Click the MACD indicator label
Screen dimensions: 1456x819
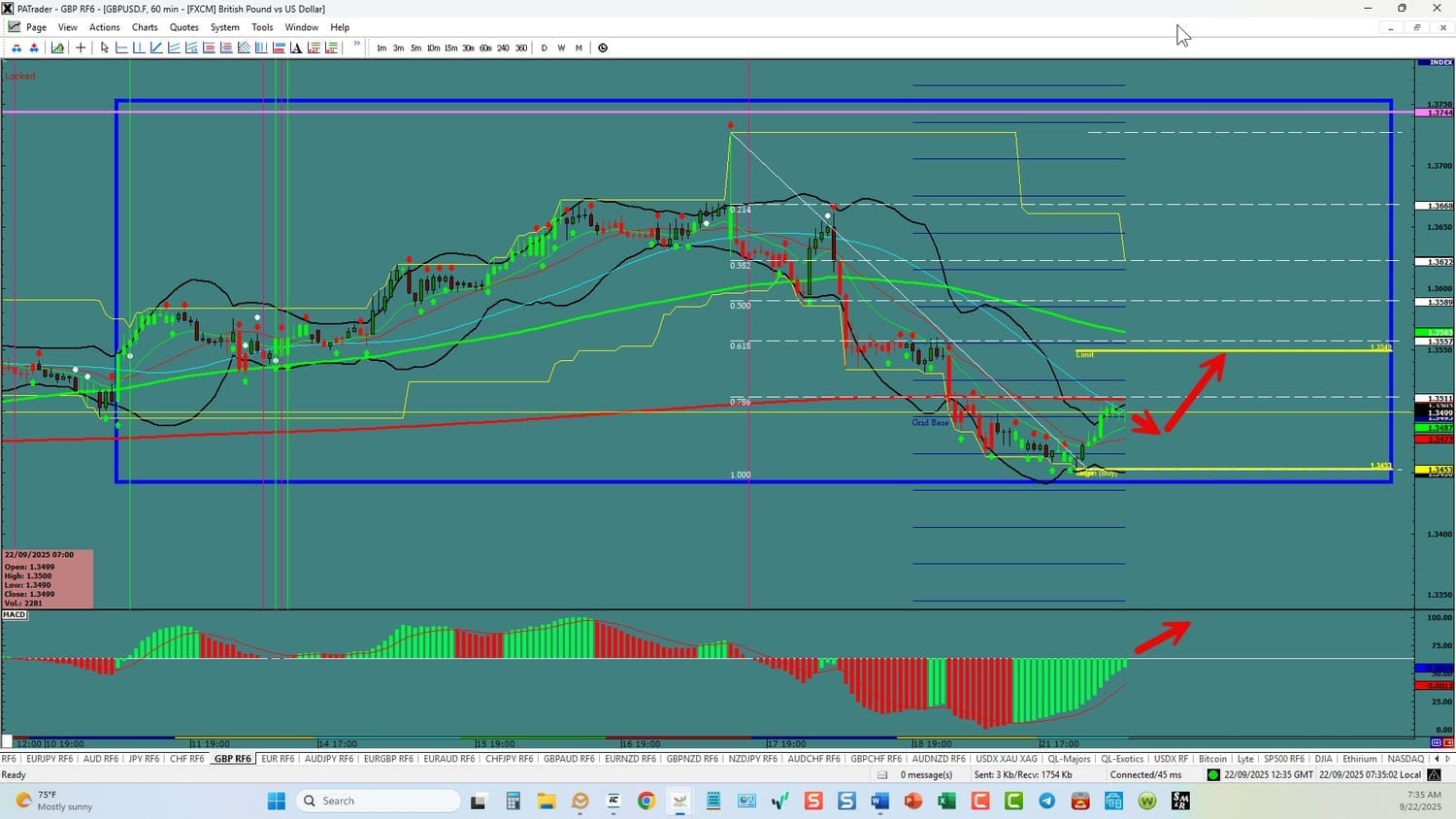15,614
